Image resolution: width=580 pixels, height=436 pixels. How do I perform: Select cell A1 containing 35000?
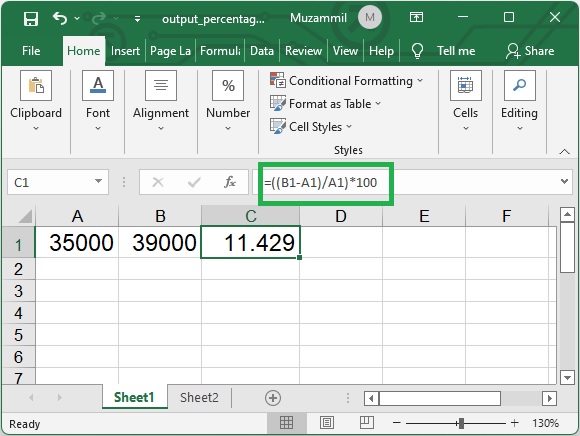click(77, 242)
